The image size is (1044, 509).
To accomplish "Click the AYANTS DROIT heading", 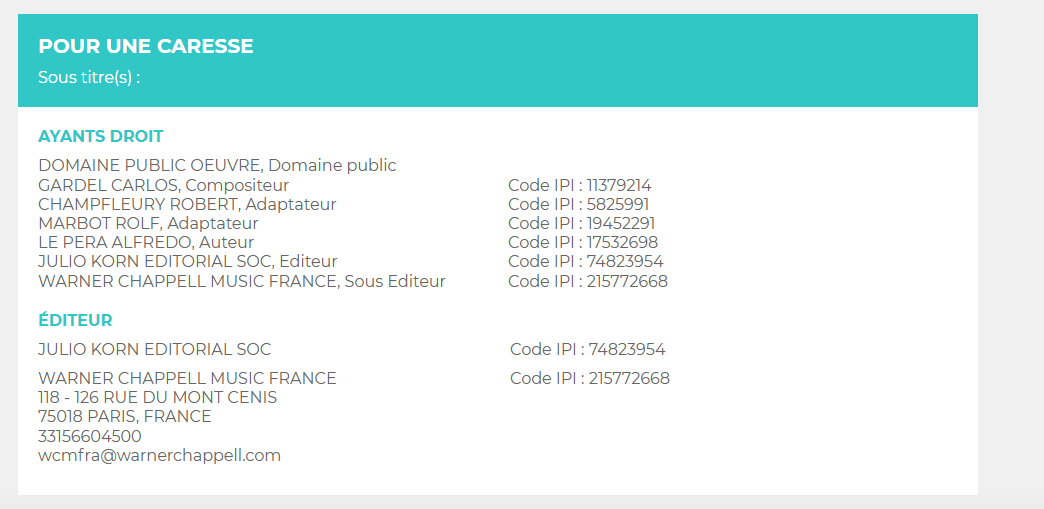I will coord(101,136).
